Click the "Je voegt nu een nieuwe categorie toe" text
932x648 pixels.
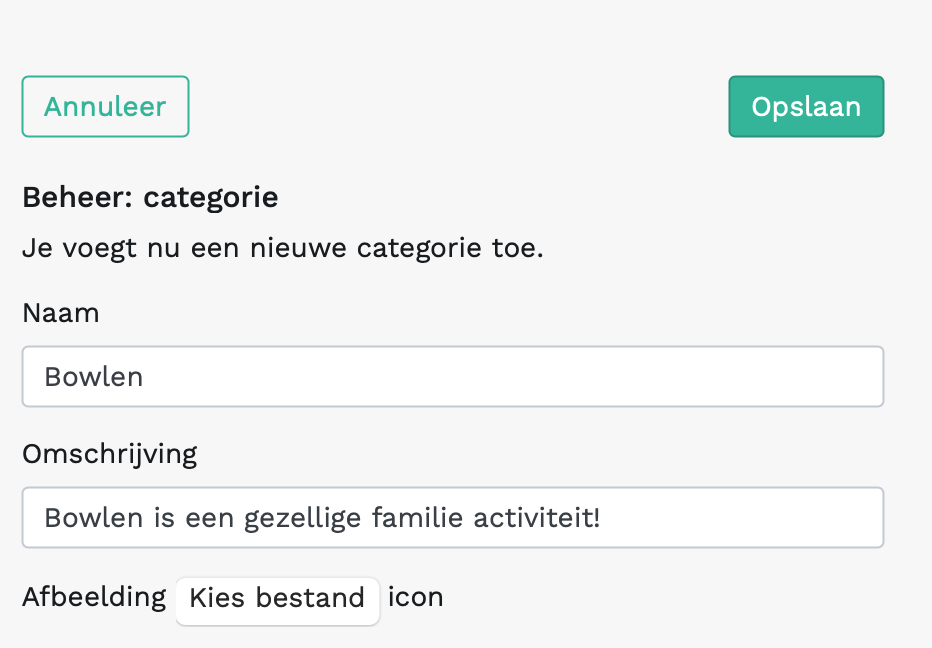282,247
